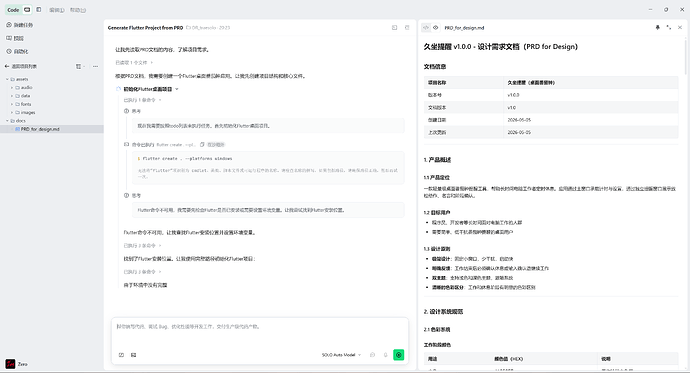Expand the second 已执行 2 条命令 details
Viewport: 690px width, 373px height.
click(x=142, y=272)
